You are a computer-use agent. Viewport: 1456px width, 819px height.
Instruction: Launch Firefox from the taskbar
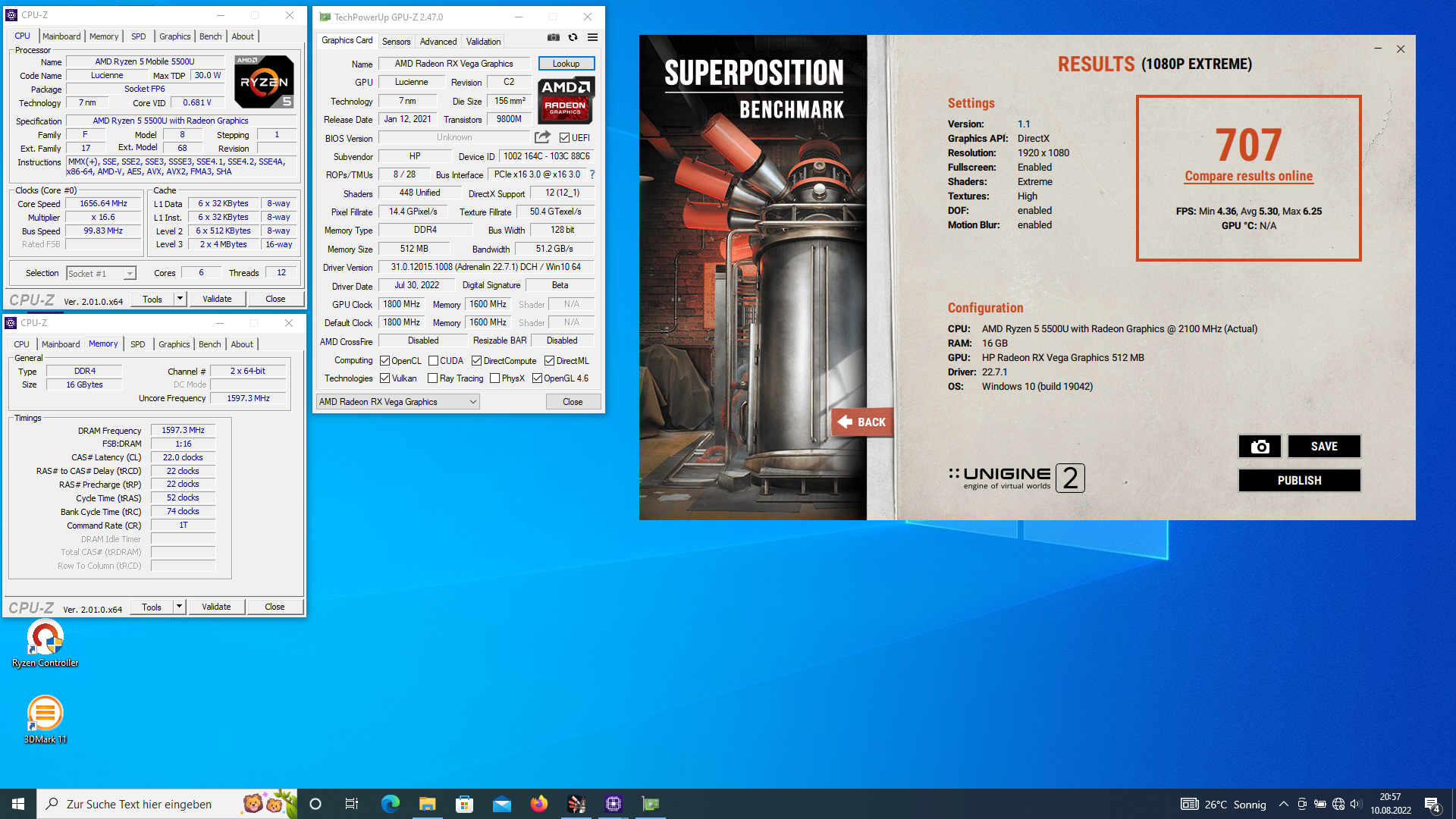[x=538, y=804]
